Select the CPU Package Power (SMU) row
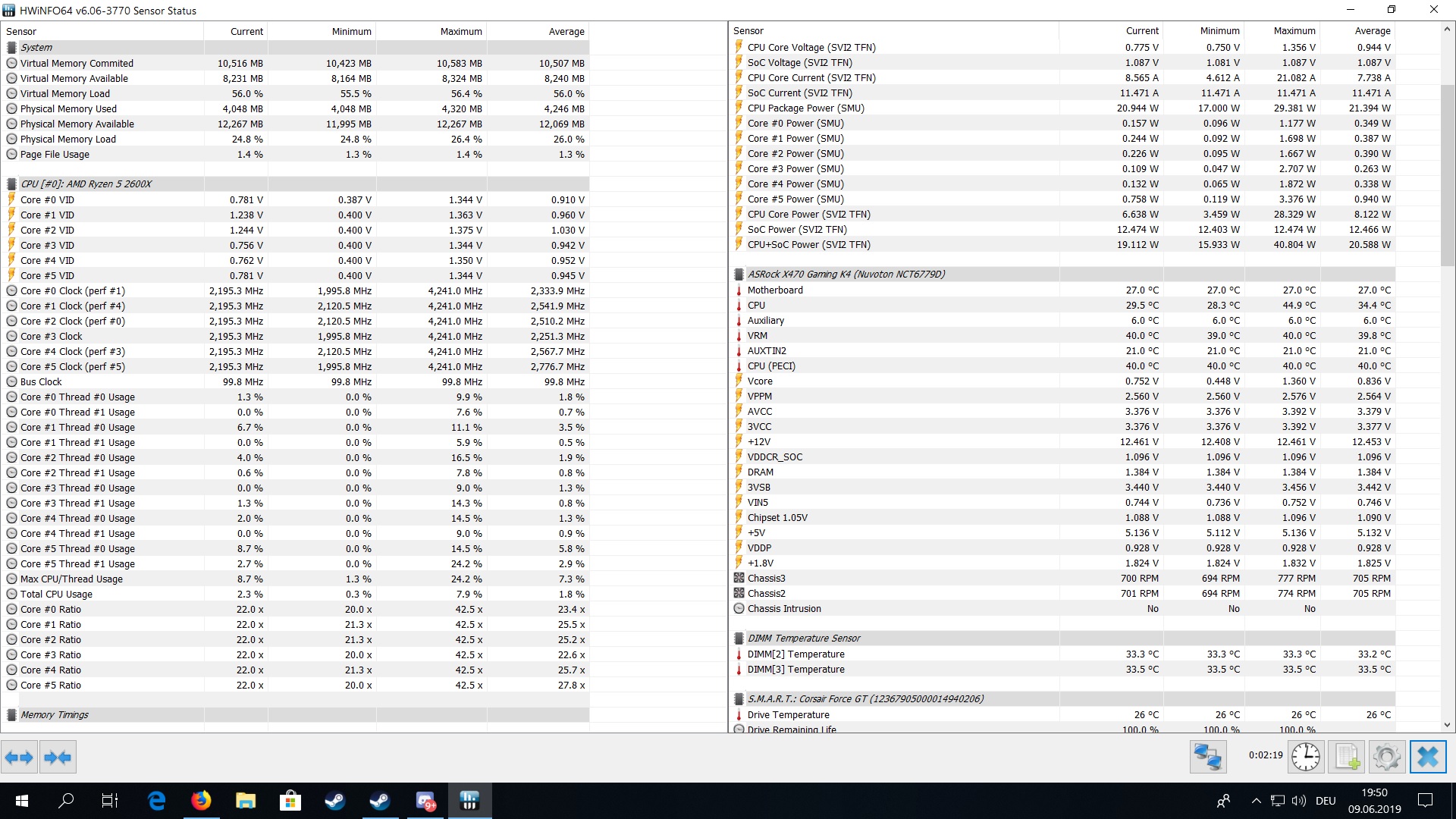1456x819 pixels. point(805,108)
